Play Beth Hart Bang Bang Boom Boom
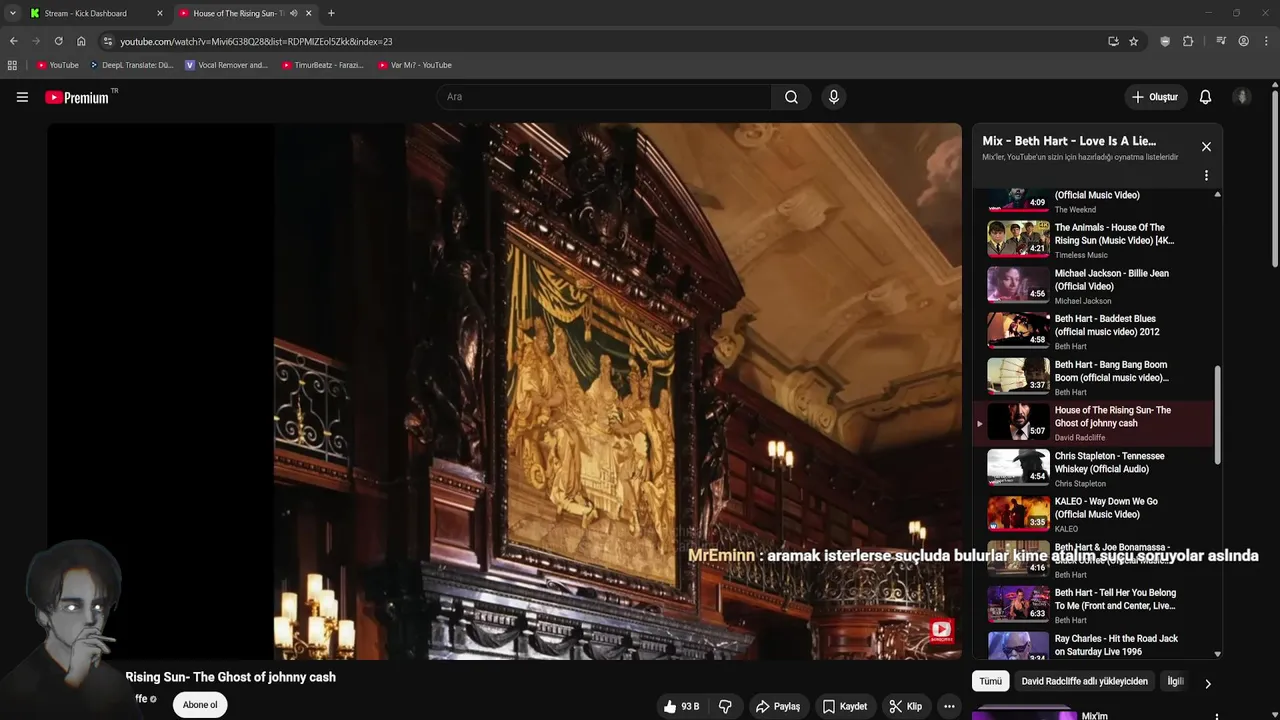 coord(1095,378)
